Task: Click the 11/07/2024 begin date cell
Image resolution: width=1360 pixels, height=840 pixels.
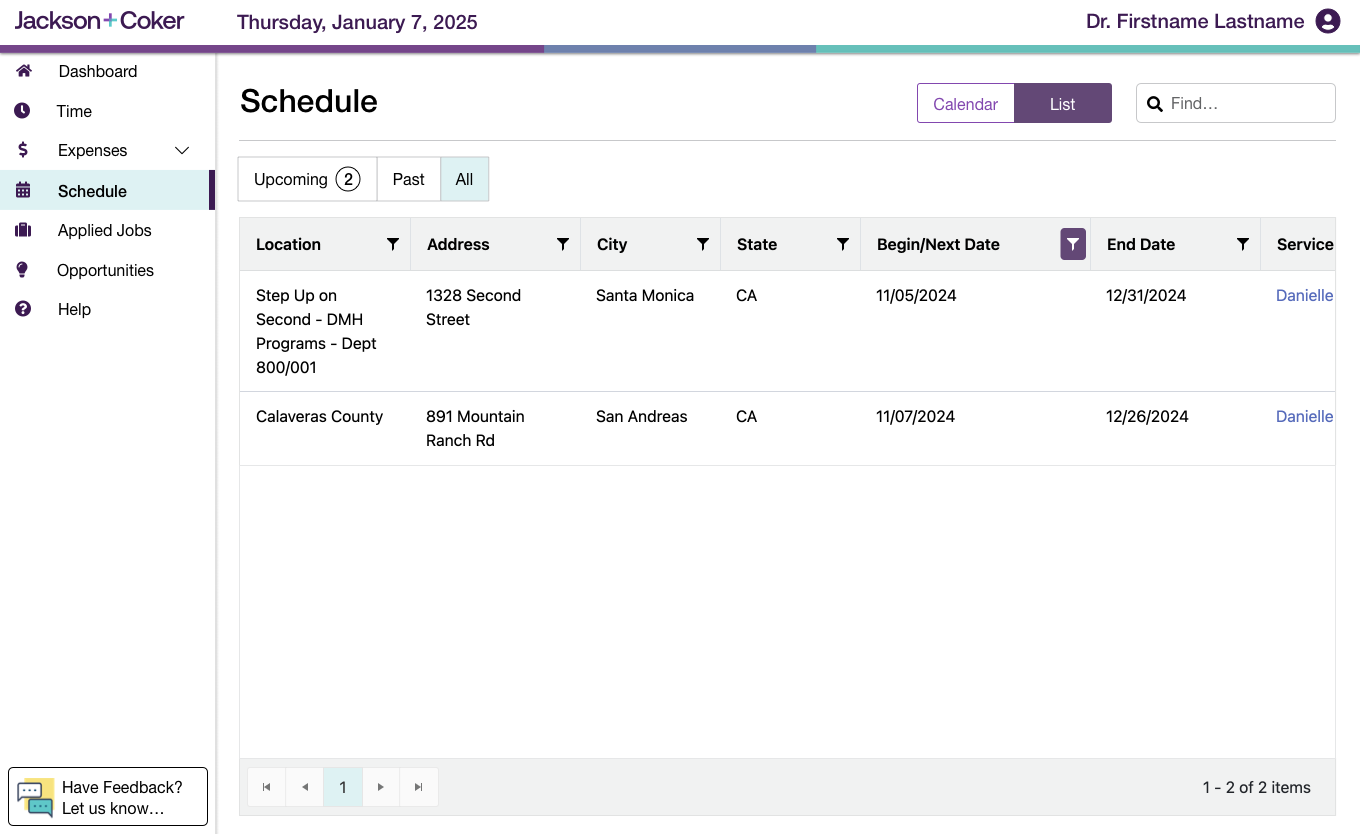Action: [975, 428]
